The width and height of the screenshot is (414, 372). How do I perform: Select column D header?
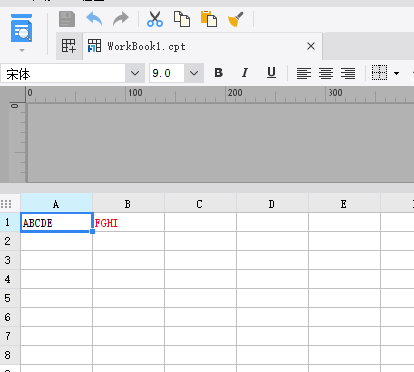click(272, 203)
